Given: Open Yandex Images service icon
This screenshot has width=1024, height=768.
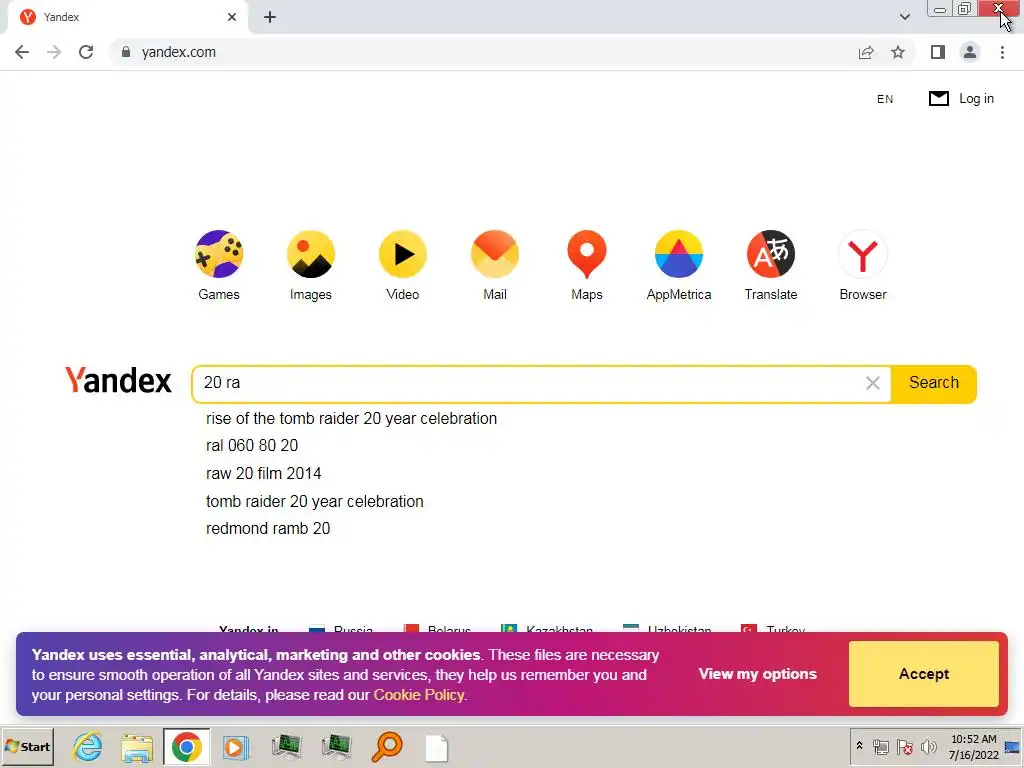Looking at the screenshot, I should point(311,255).
